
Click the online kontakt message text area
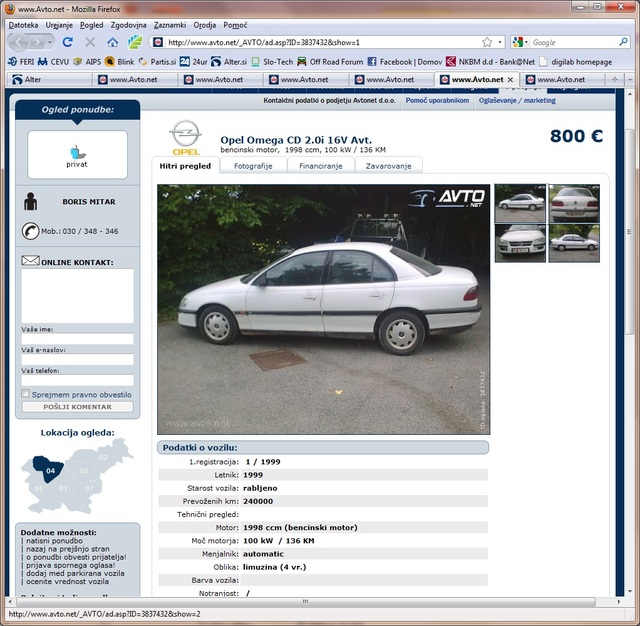click(x=78, y=296)
